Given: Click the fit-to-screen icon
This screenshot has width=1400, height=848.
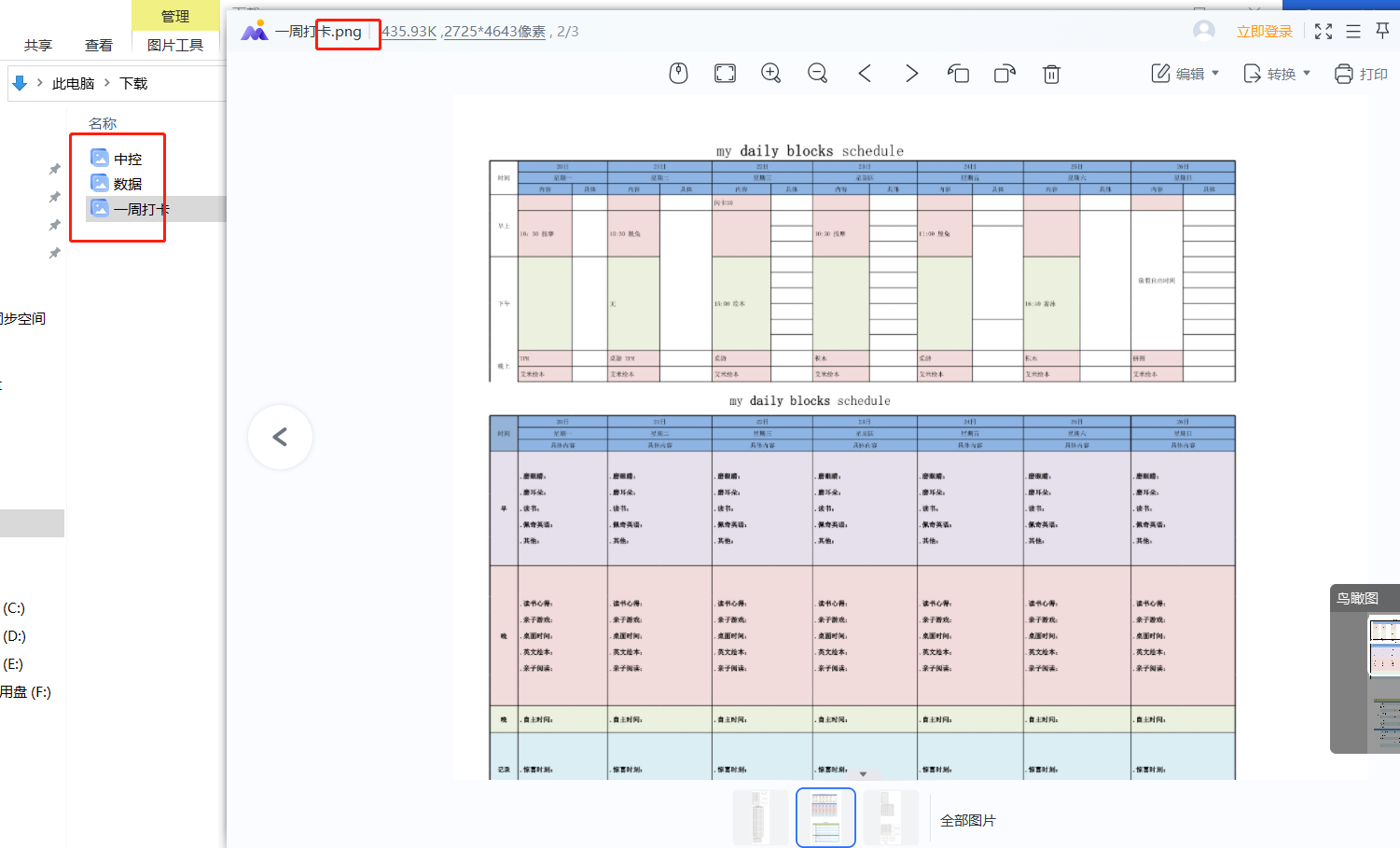Looking at the screenshot, I should [725, 73].
